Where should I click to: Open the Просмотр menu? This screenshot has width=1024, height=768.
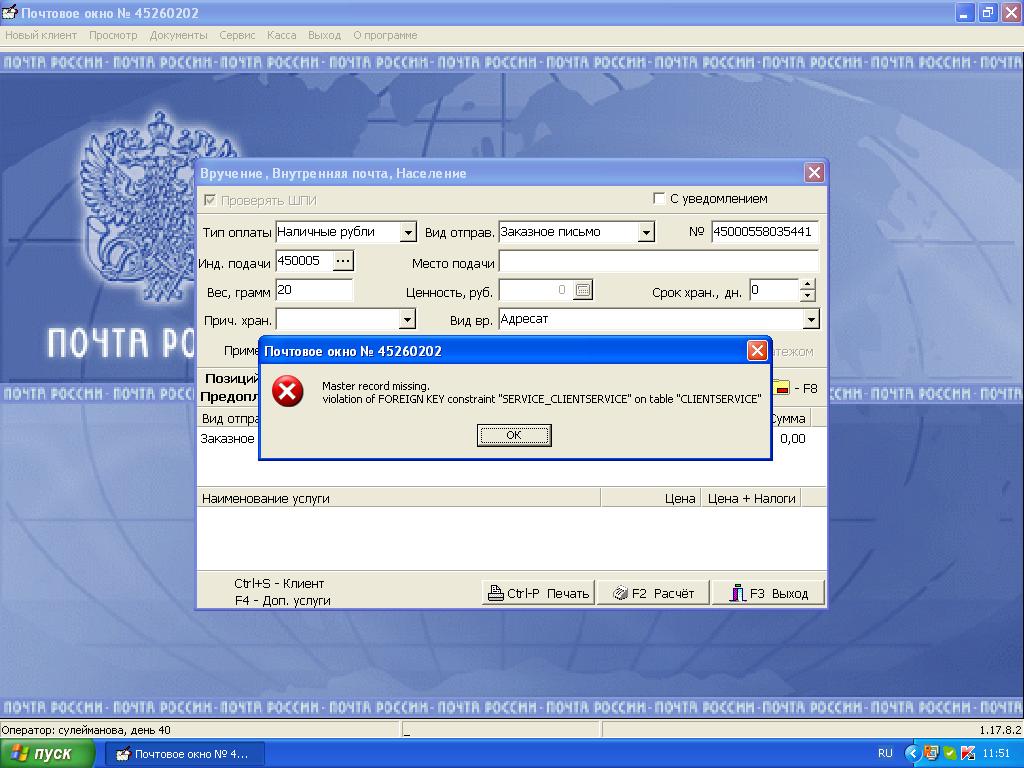coord(113,35)
